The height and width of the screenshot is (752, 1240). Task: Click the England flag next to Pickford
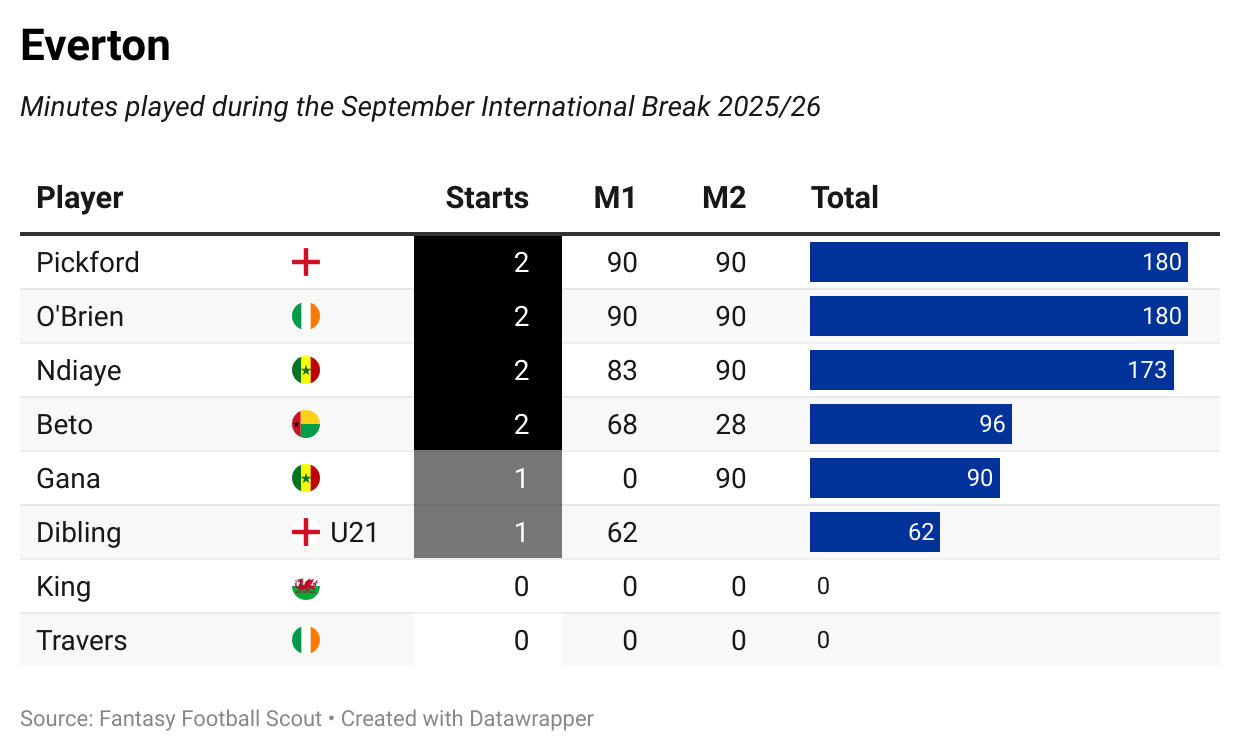click(305, 263)
